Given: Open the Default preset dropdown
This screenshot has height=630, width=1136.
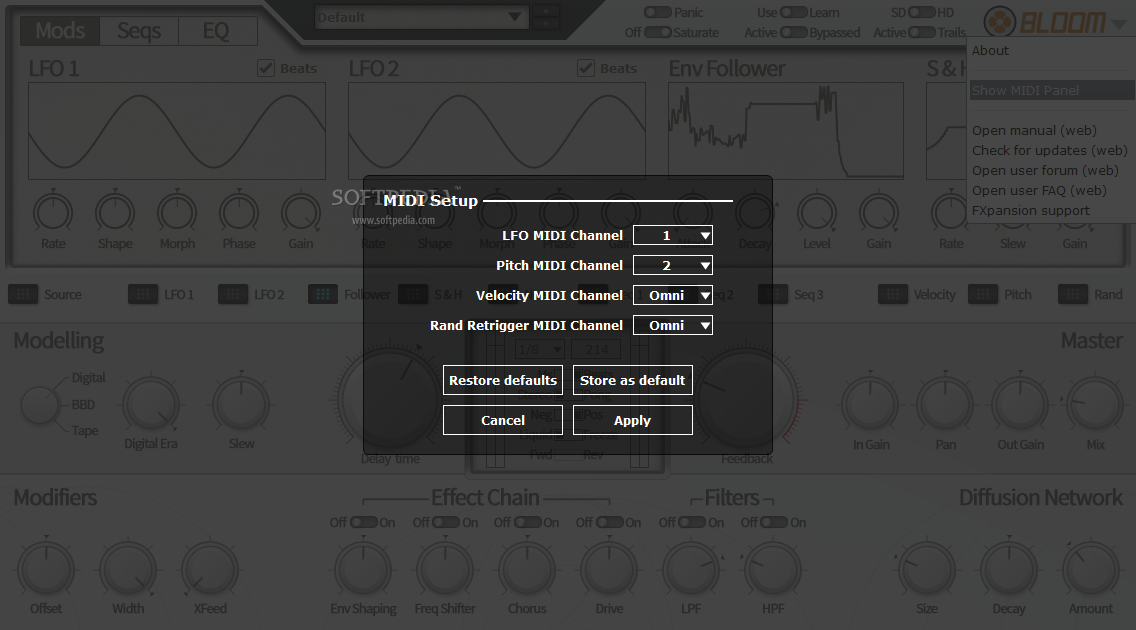Looking at the screenshot, I should coord(420,17).
